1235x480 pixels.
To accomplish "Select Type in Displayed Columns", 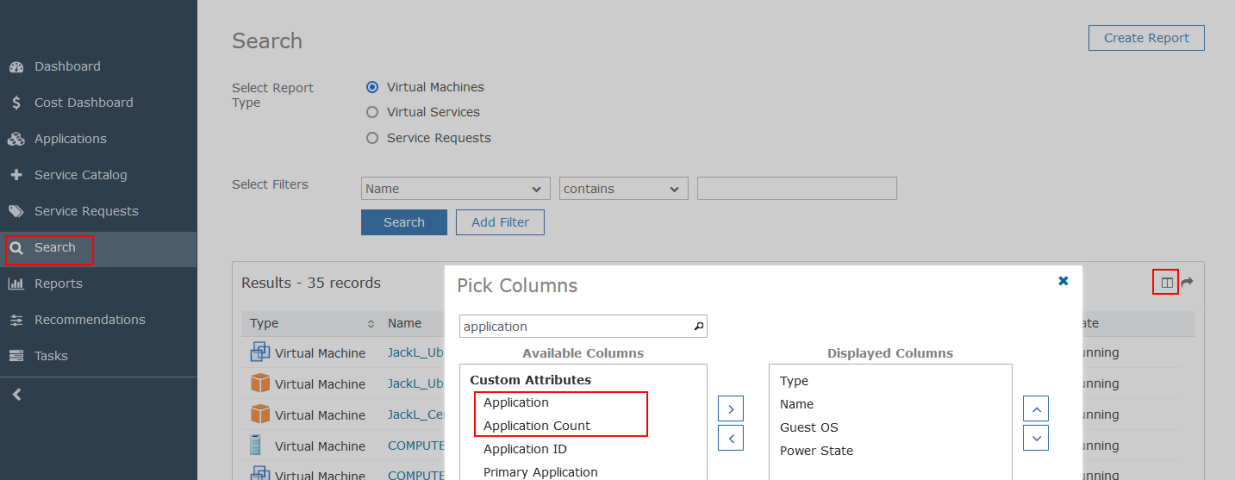I will click(x=794, y=381).
